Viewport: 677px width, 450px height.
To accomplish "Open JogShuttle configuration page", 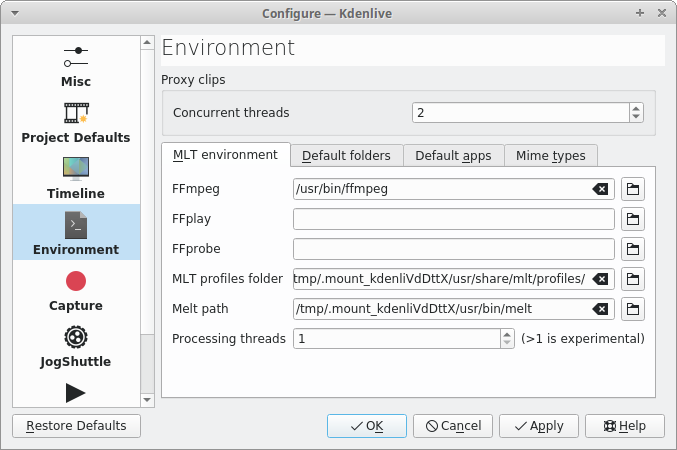I will point(76,345).
